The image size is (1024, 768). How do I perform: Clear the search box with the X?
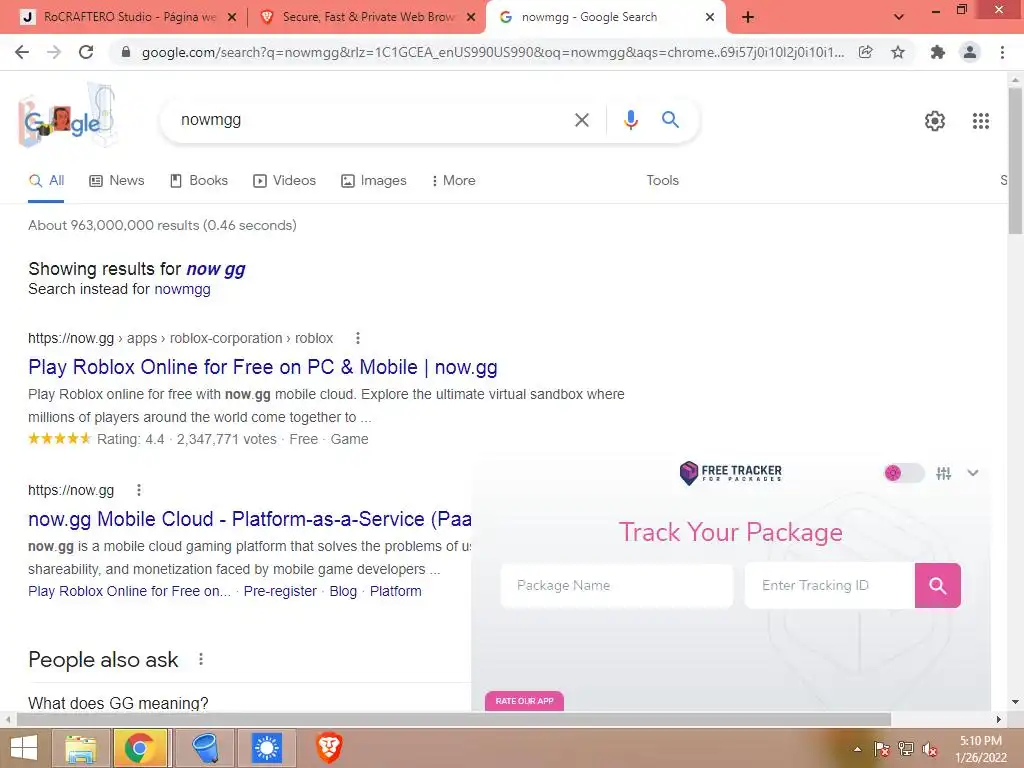point(581,120)
